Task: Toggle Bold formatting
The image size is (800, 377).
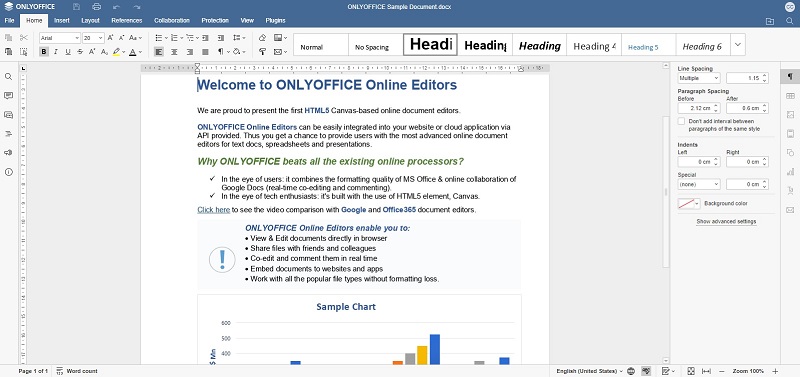Action: (x=44, y=52)
